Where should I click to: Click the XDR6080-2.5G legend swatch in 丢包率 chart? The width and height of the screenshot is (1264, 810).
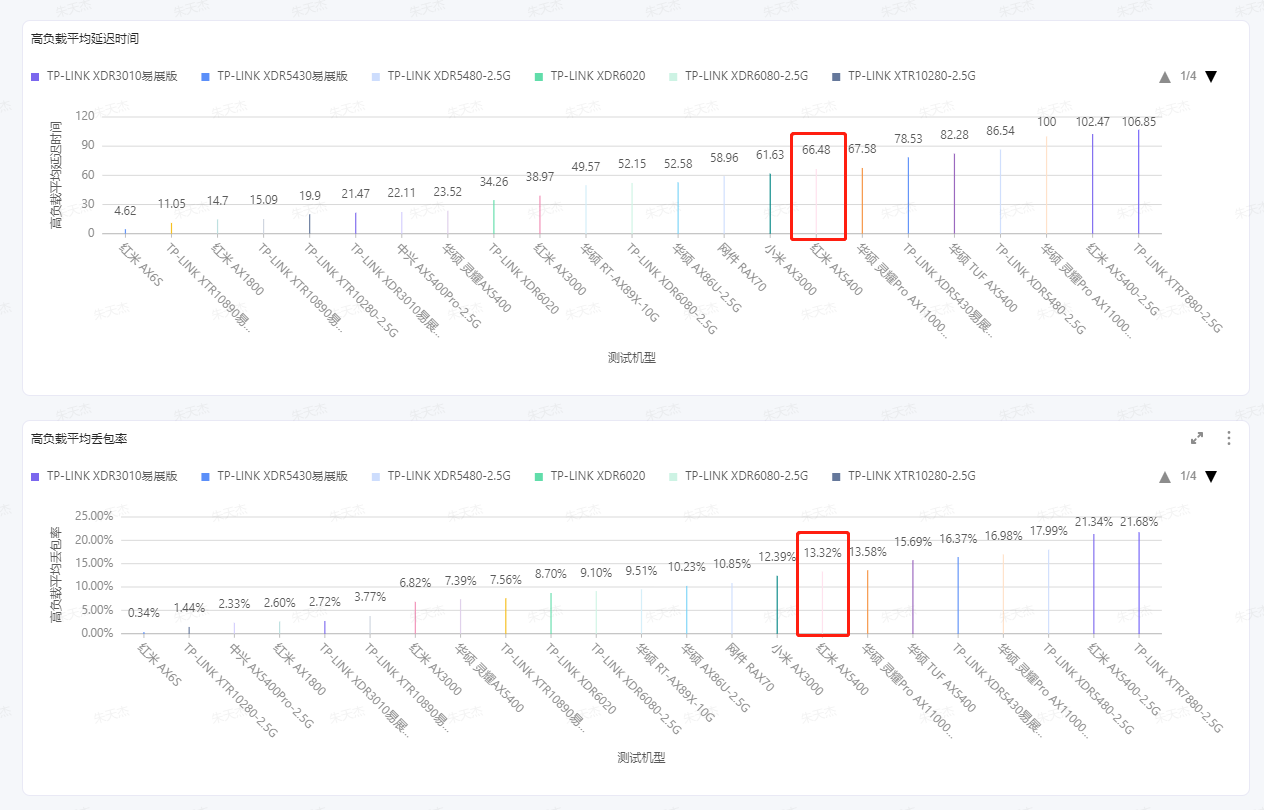[x=674, y=476]
